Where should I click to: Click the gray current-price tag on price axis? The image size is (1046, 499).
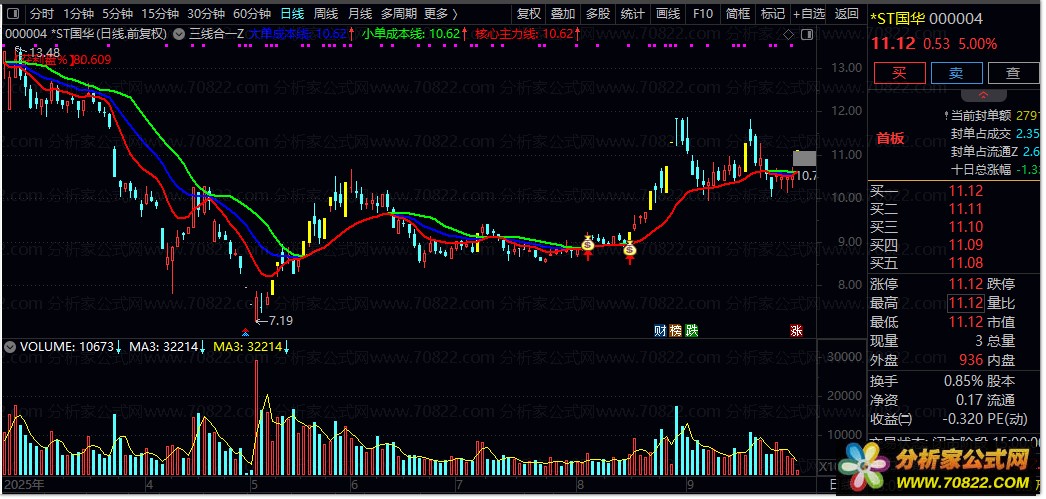click(804, 159)
